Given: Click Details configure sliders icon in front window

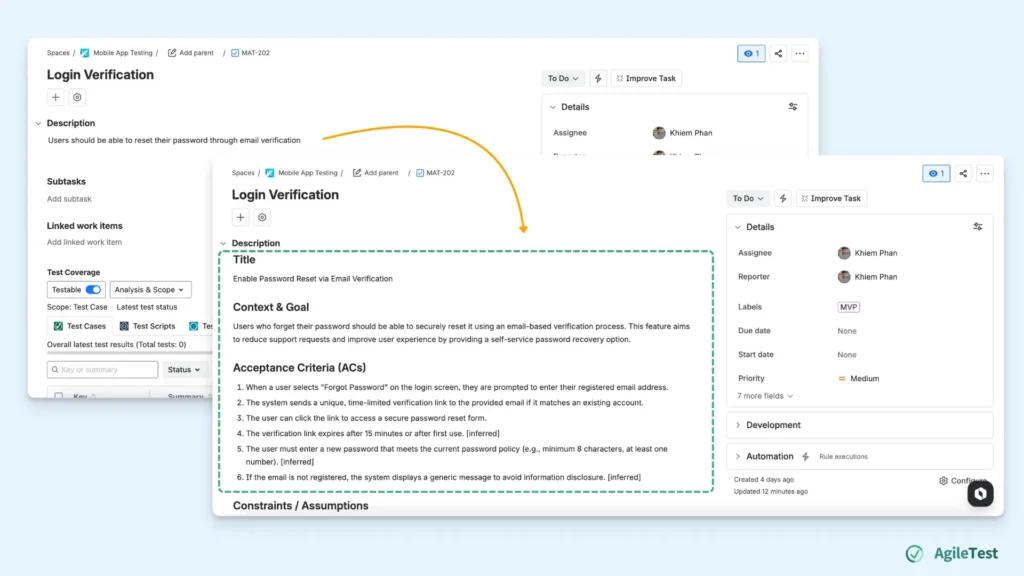Looking at the screenshot, I should (978, 227).
